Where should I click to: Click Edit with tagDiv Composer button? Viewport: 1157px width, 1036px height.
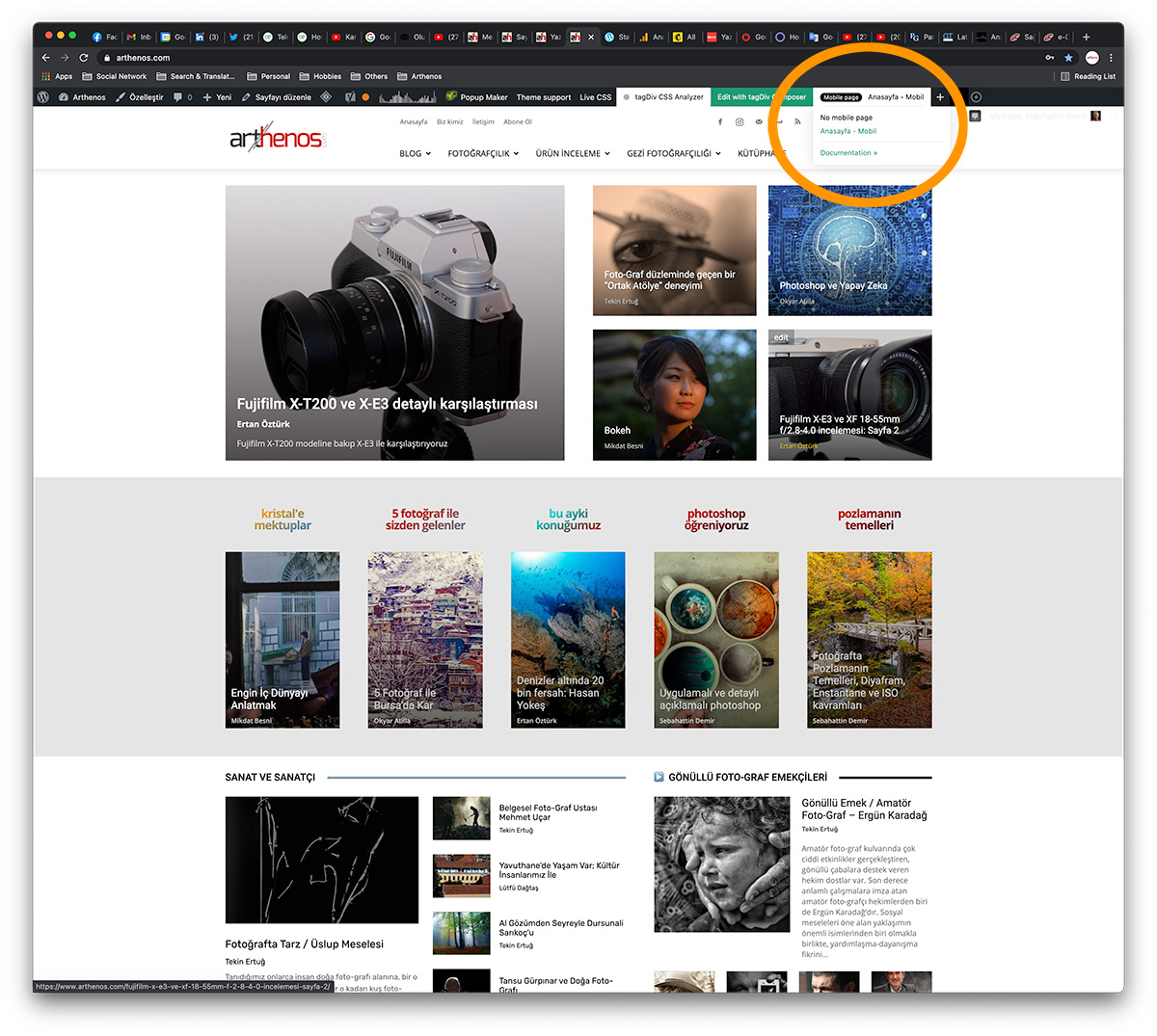761,97
